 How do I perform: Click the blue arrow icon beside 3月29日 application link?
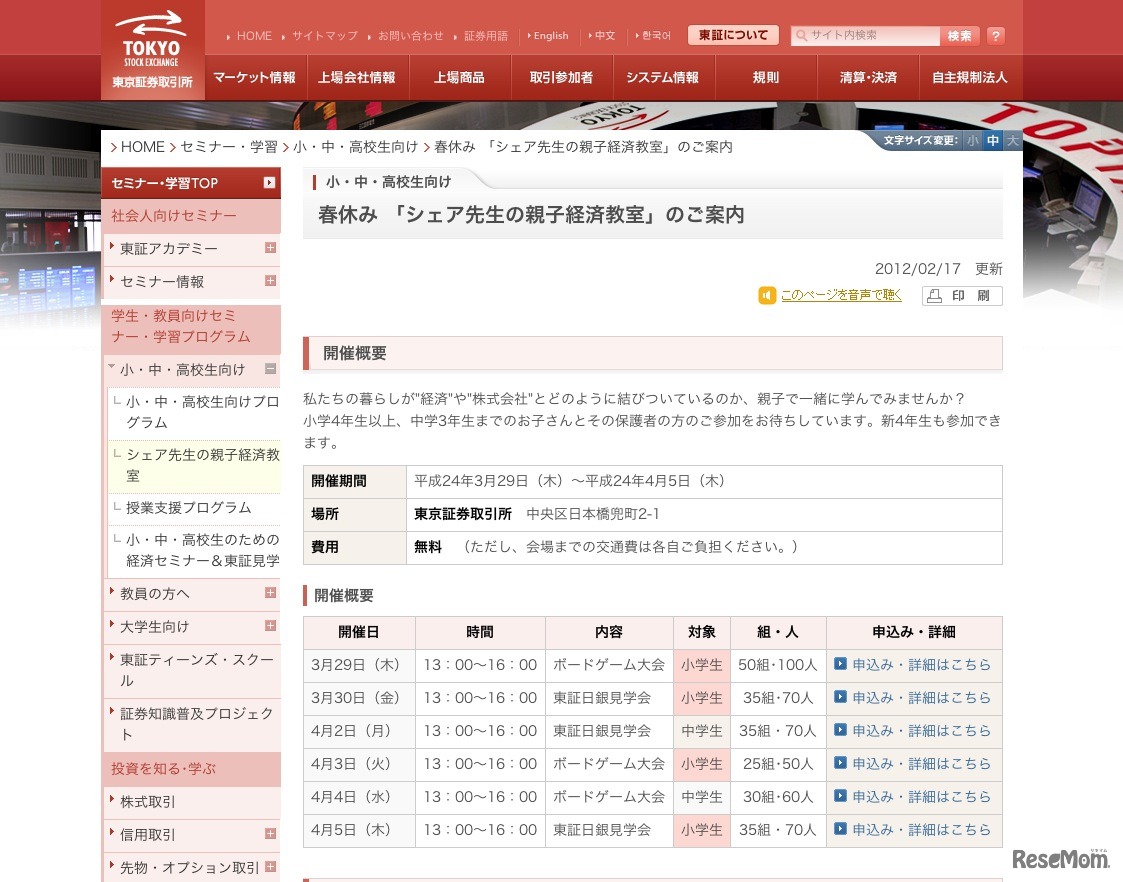[840, 665]
